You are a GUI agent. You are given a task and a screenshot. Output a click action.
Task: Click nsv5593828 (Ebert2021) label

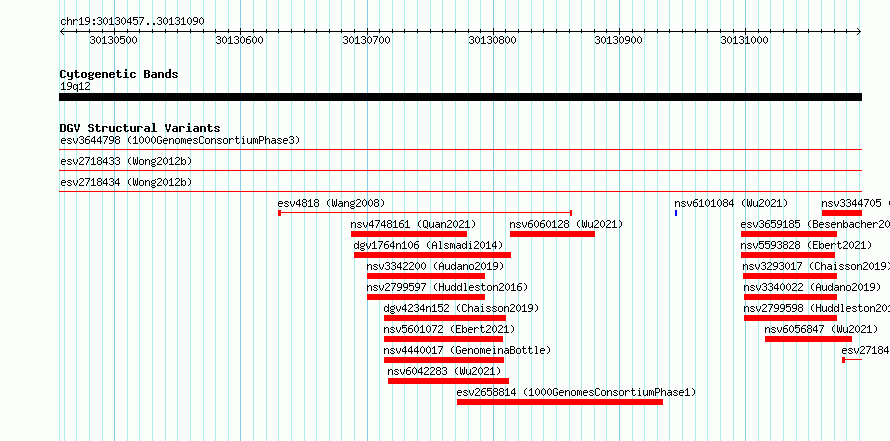[806, 245]
